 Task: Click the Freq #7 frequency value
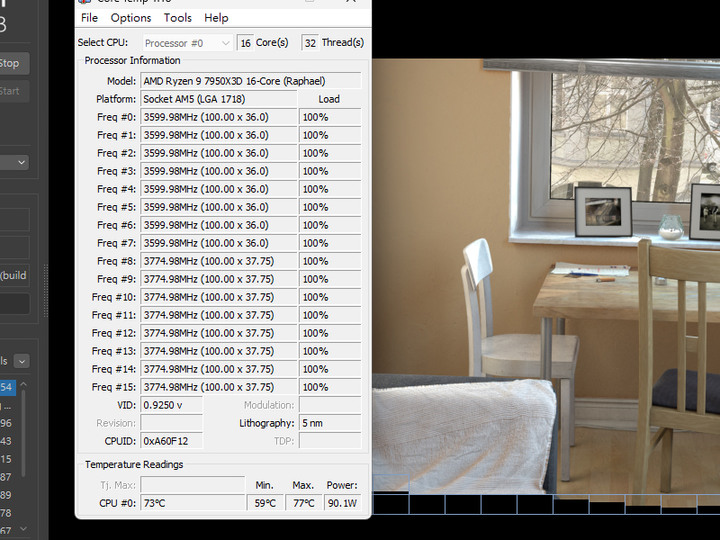click(219, 243)
